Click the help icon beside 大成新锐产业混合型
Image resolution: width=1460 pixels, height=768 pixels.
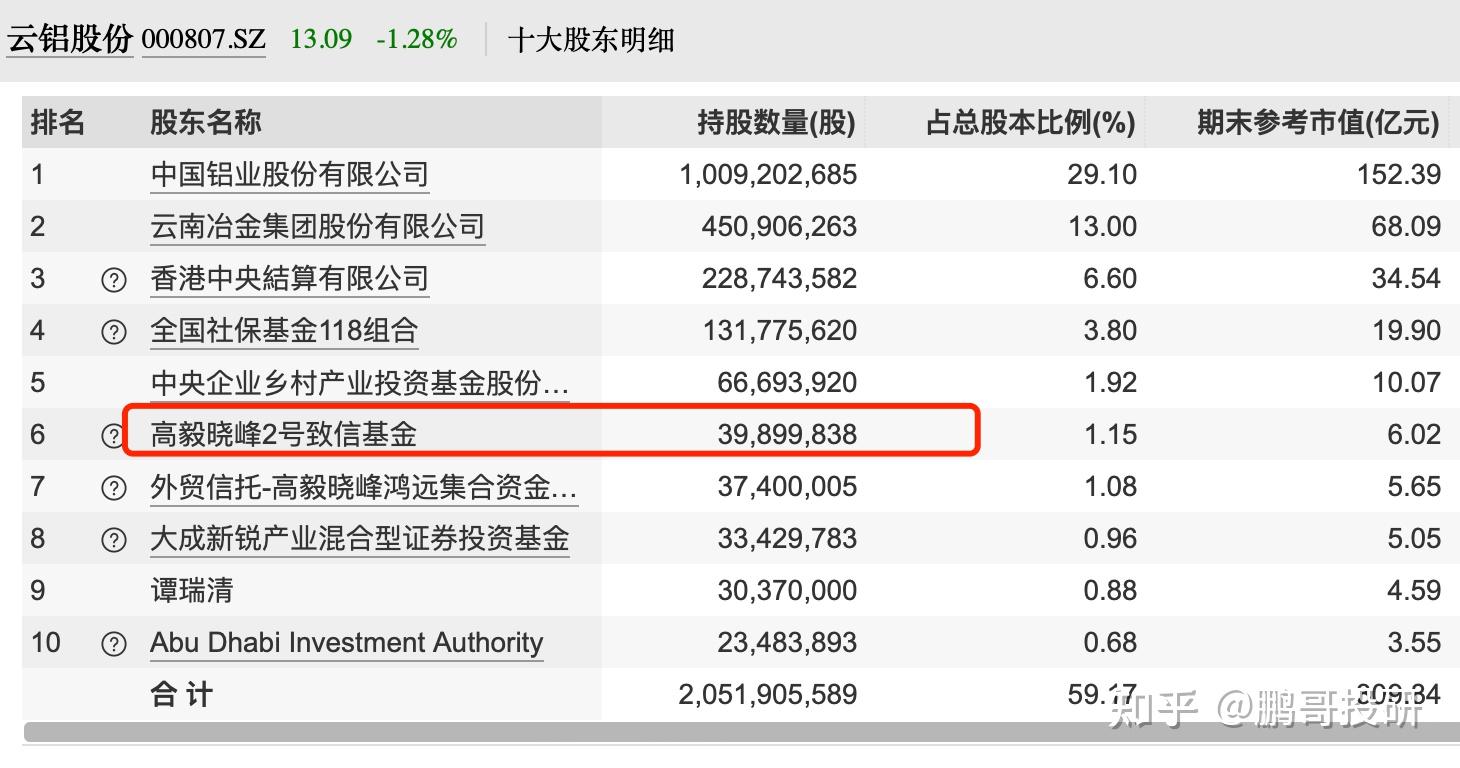[114, 540]
